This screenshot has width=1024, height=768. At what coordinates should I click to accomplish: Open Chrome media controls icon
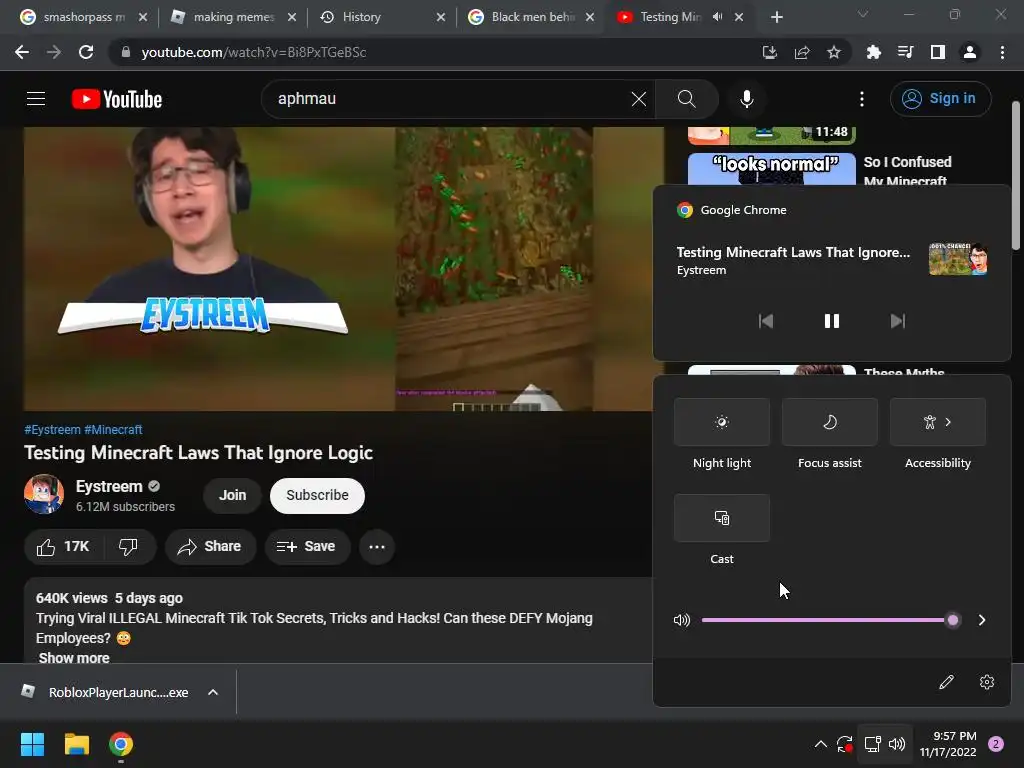(906, 52)
